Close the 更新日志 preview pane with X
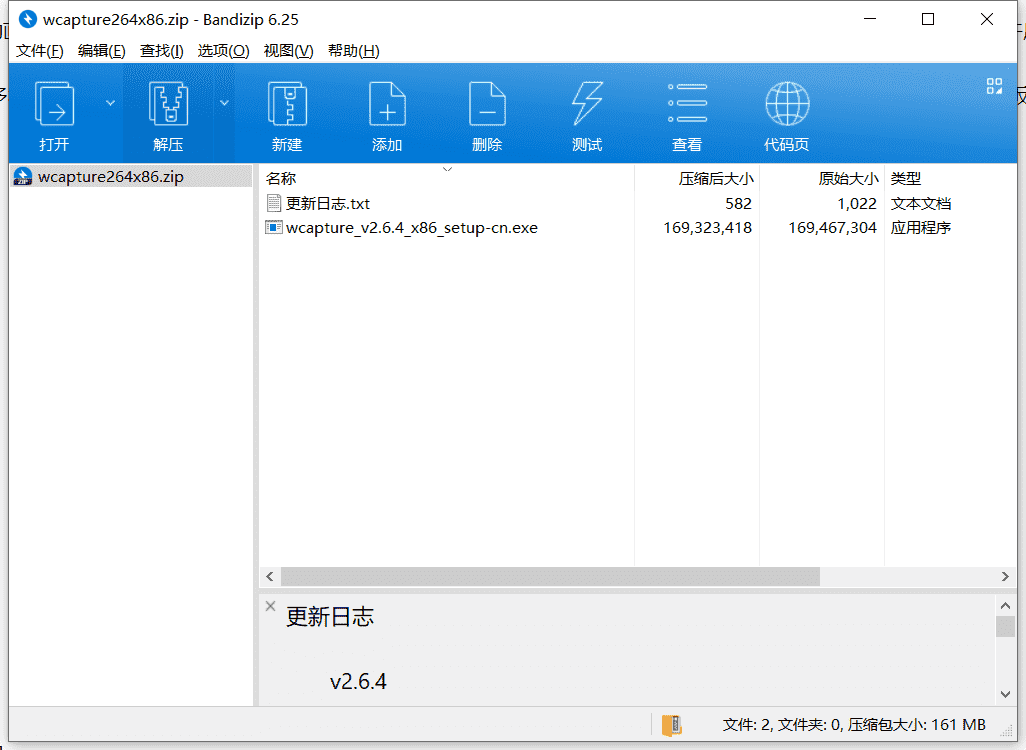The width and height of the screenshot is (1026, 750). (x=270, y=606)
